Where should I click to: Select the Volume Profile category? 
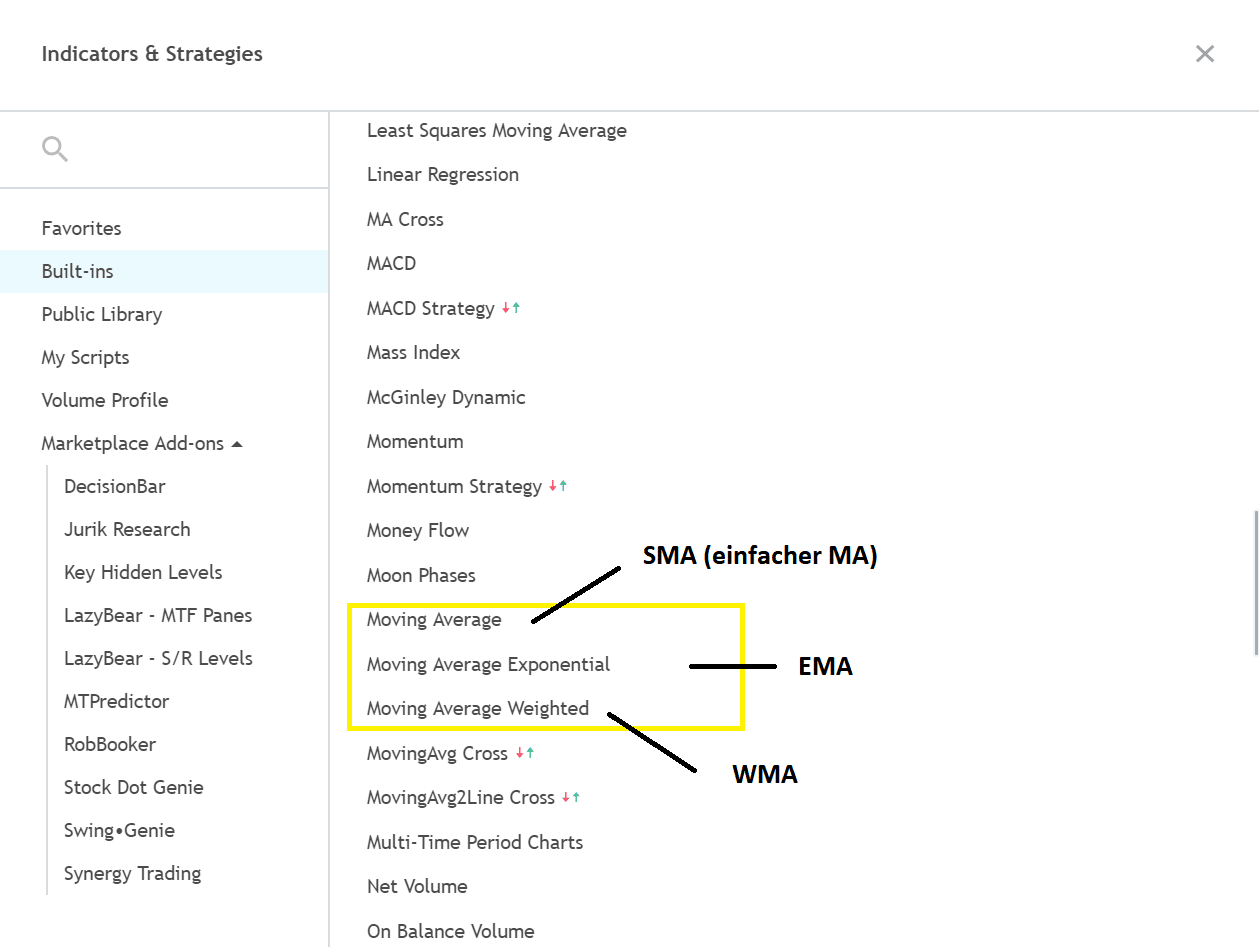tap(104, 400)
